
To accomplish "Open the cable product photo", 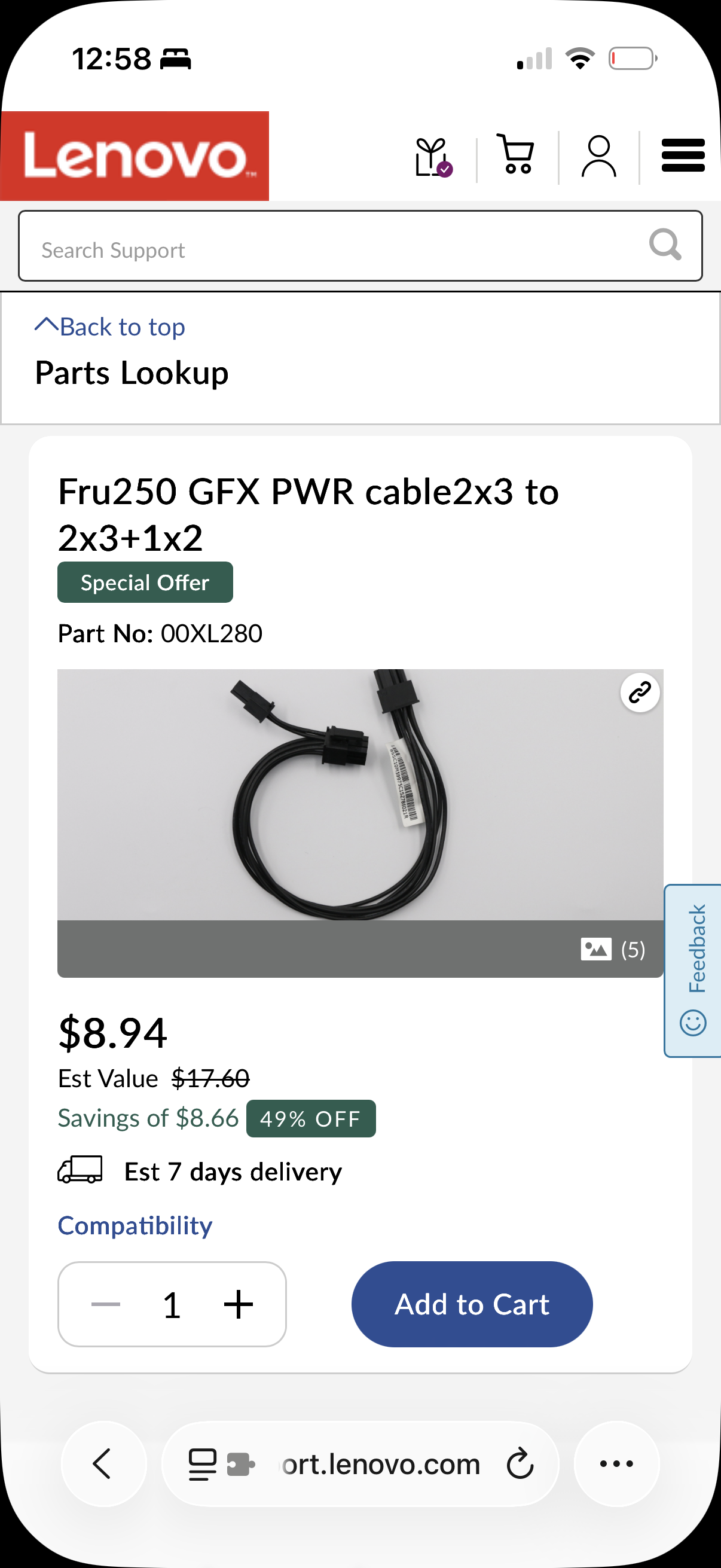I will [360, 794].
